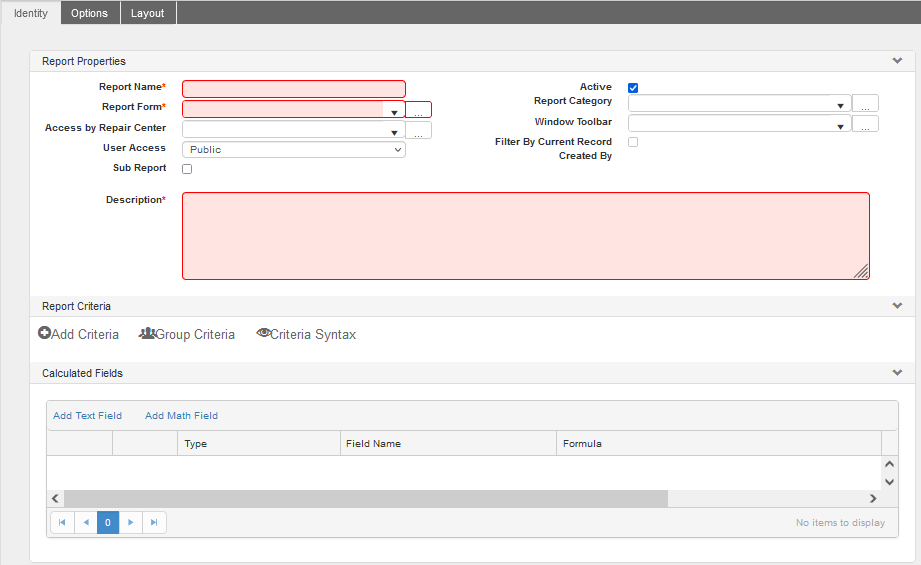Check Filter By Current Record box

coord(633,142)
